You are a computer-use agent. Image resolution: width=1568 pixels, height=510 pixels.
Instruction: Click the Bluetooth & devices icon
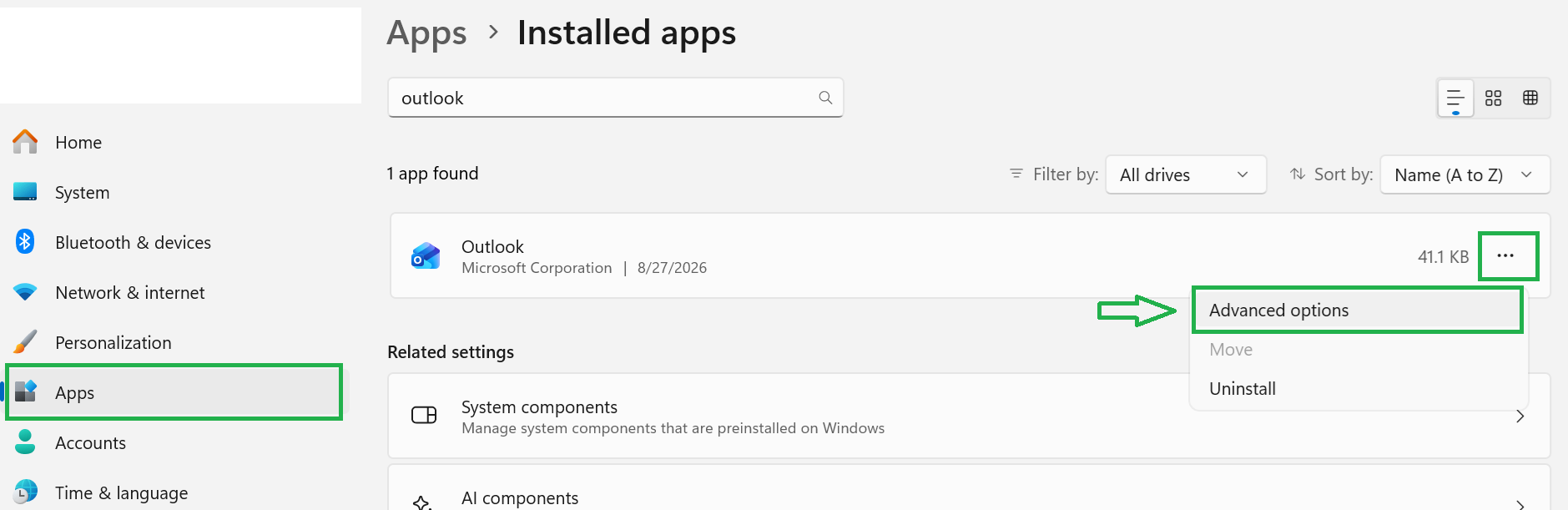[25, 242]
